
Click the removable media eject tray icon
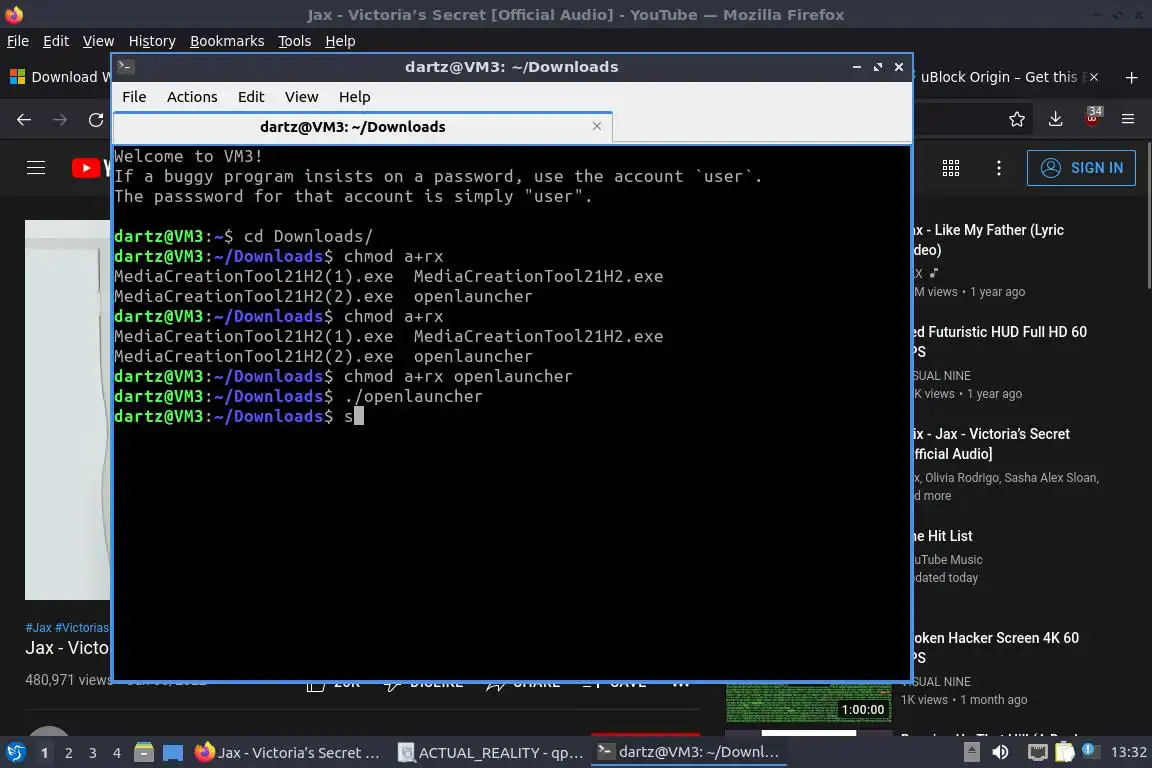pos(971,752)
